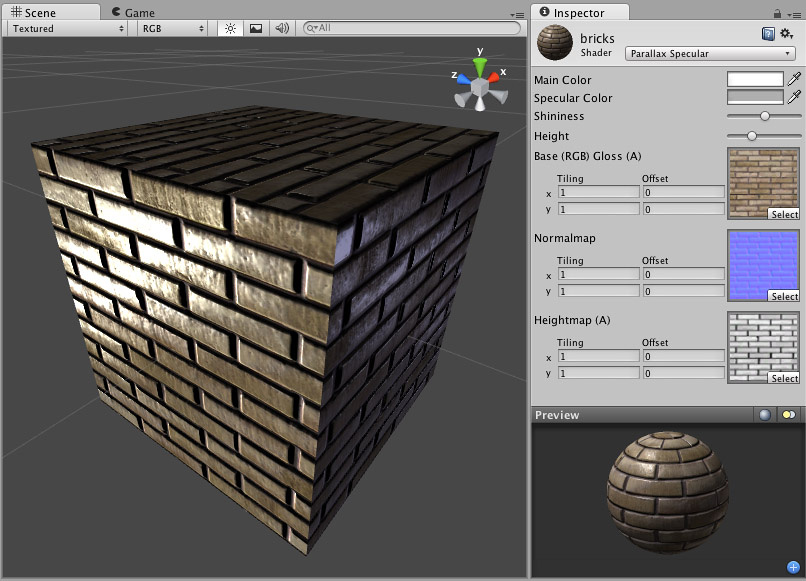Open the Textured draw mode dropdown

pos(65,29)
